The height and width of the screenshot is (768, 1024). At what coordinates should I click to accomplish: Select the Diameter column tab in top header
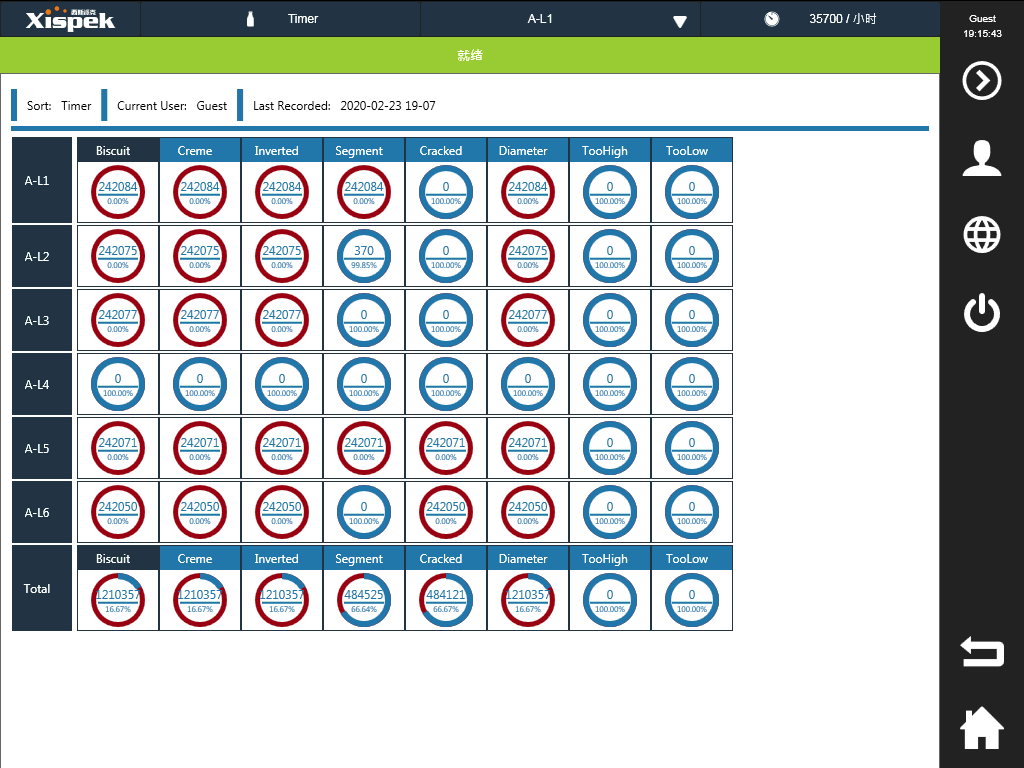[x=528, y=150]
